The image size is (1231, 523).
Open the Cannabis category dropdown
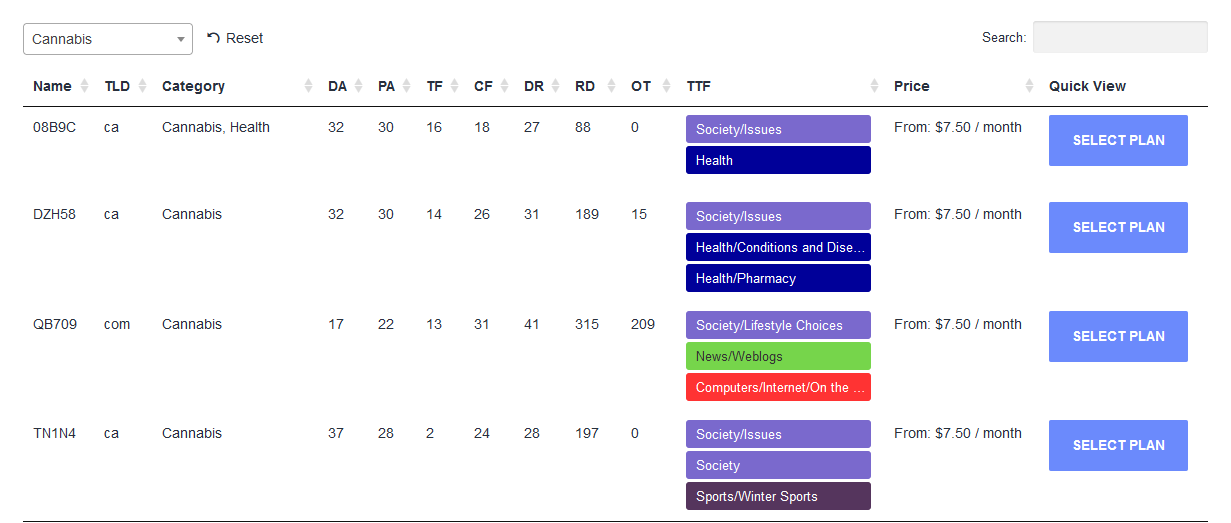(108, 39)
